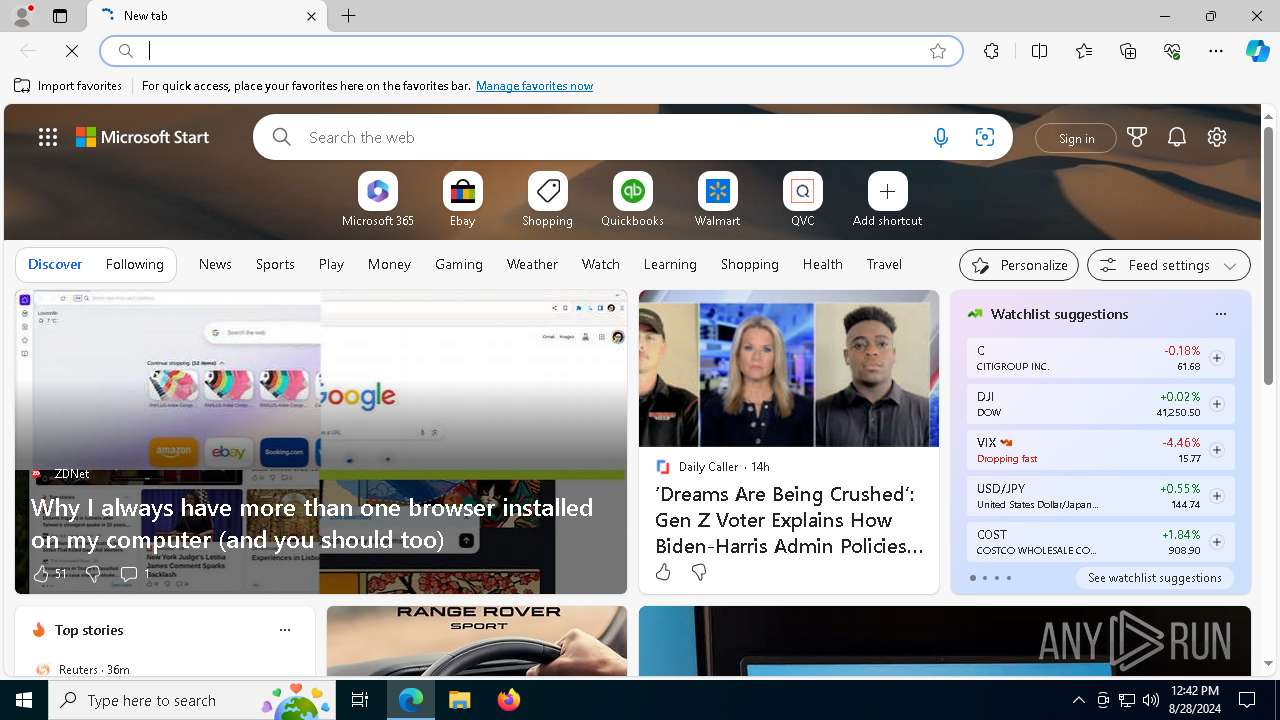1280x720 pixels.
Task: Like the ZDNet browser article
Action: (41, 574)
